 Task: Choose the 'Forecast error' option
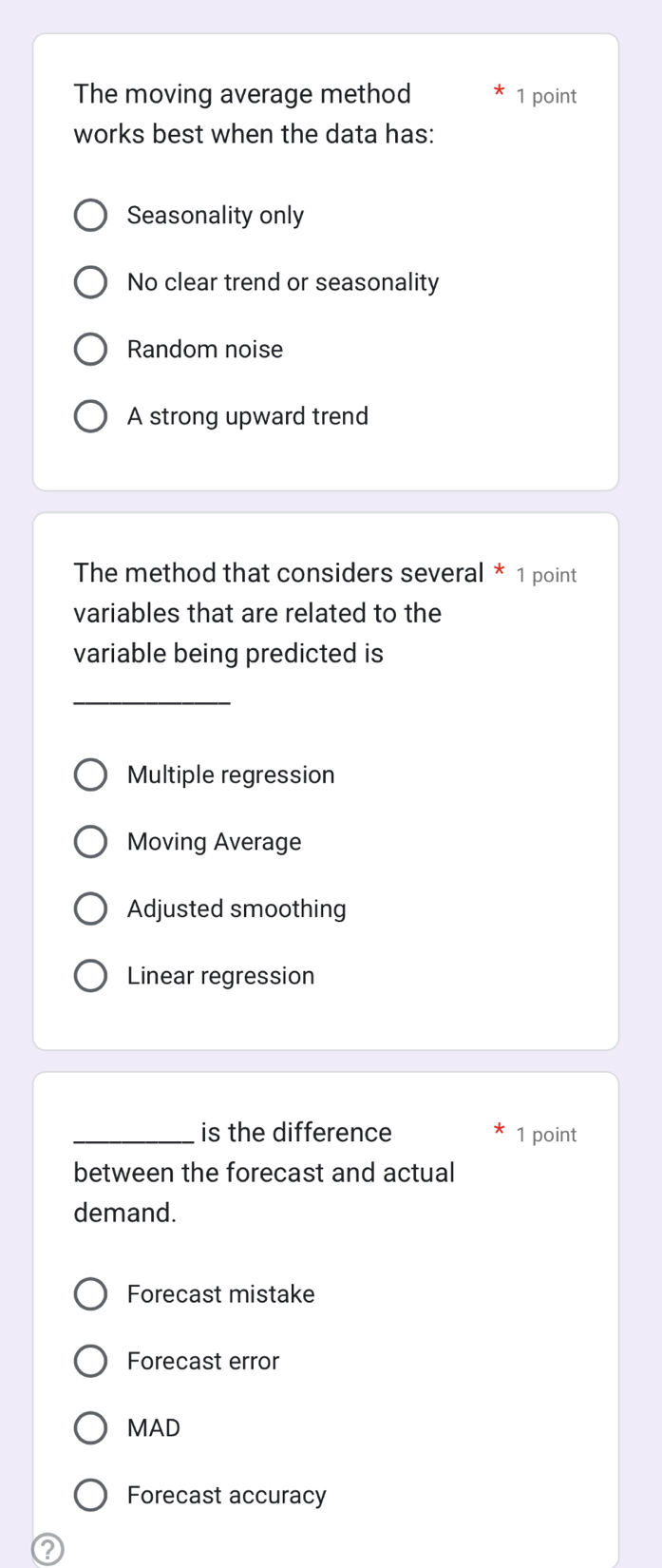tap(90, 1361)
